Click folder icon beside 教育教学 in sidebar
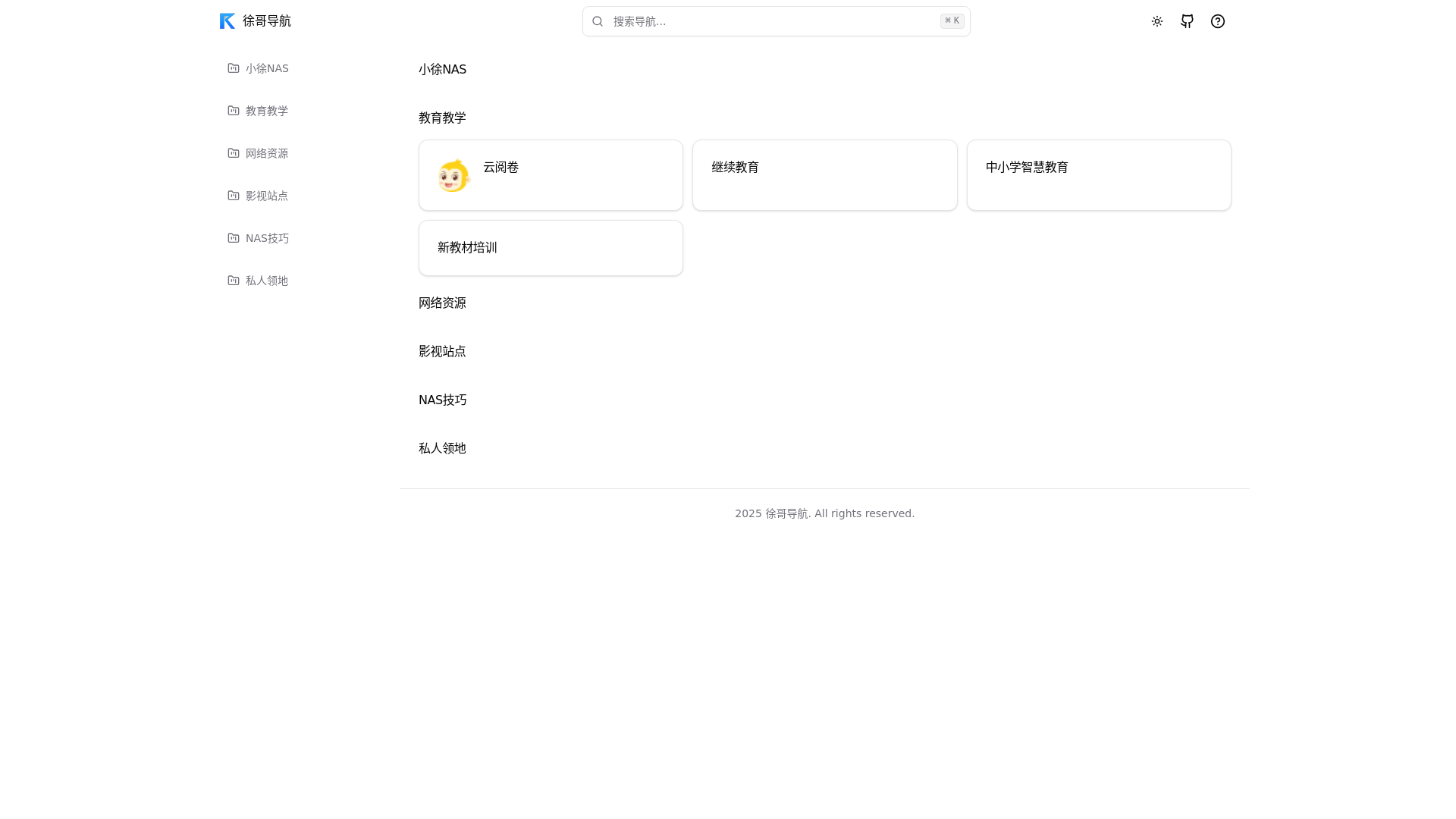Screen dimensions: 1456x819 point(234,111)
